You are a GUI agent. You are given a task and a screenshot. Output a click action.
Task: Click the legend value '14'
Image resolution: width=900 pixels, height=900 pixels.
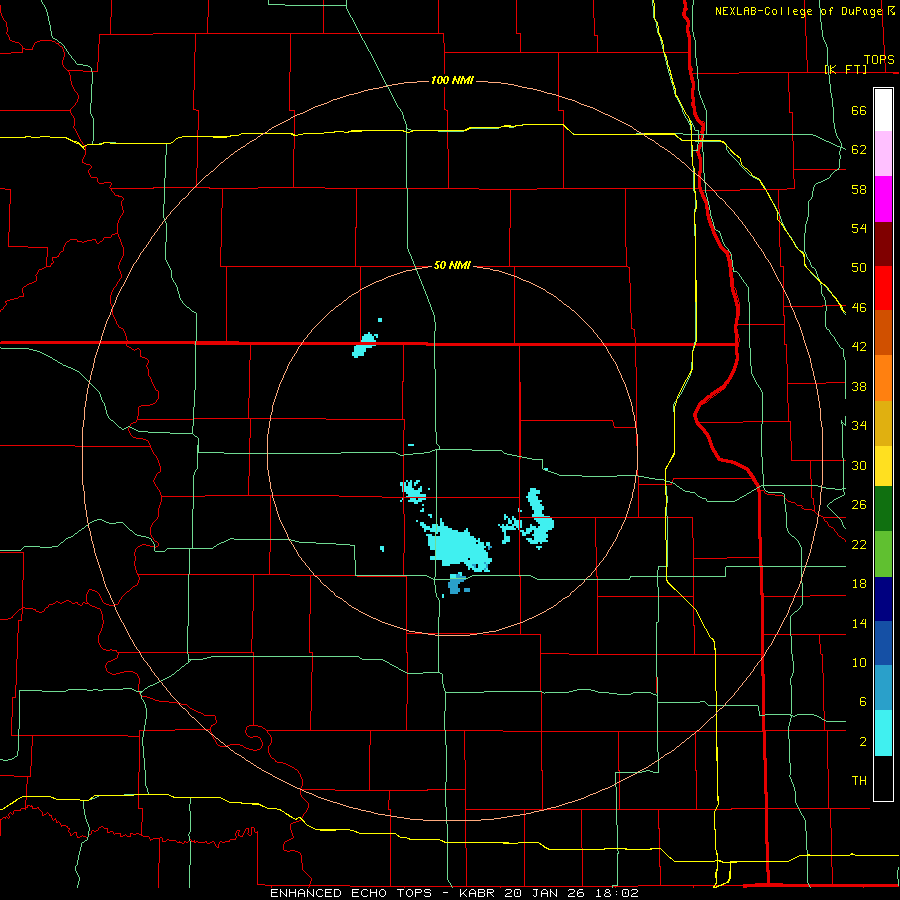[x=859, y=623]
